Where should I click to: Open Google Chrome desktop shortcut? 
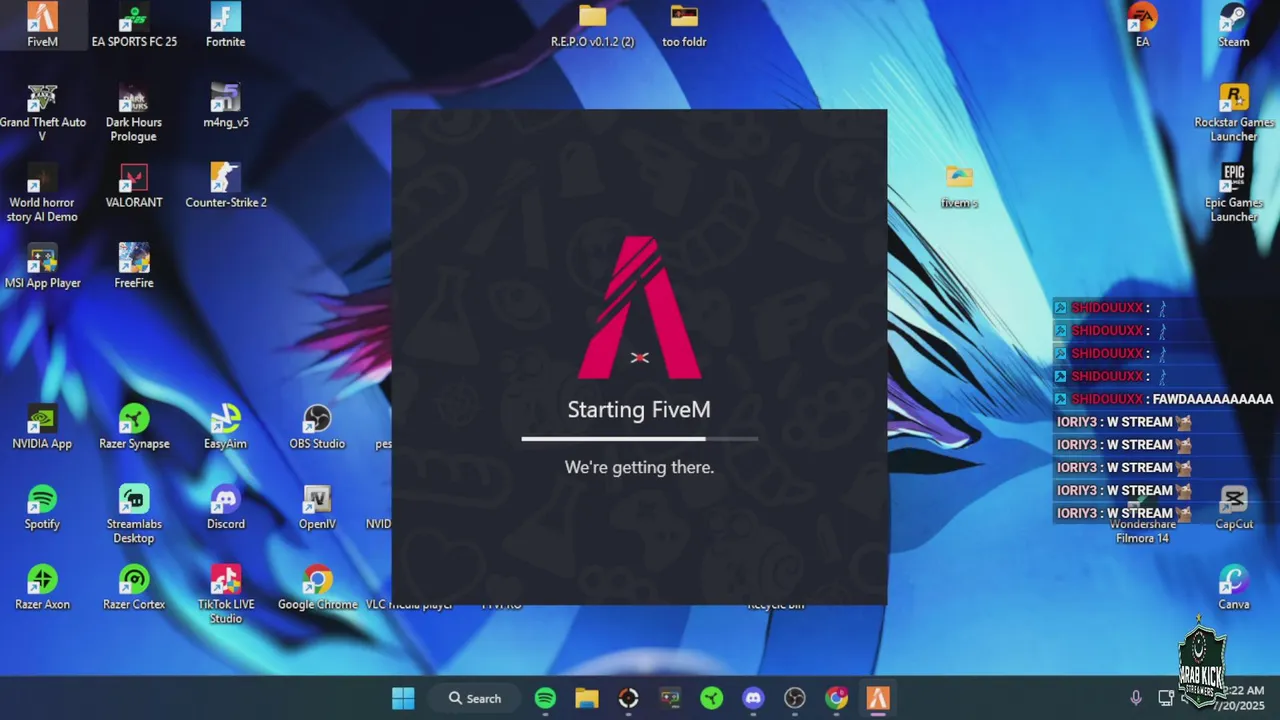pyautogui.click(x=317, y=588)
